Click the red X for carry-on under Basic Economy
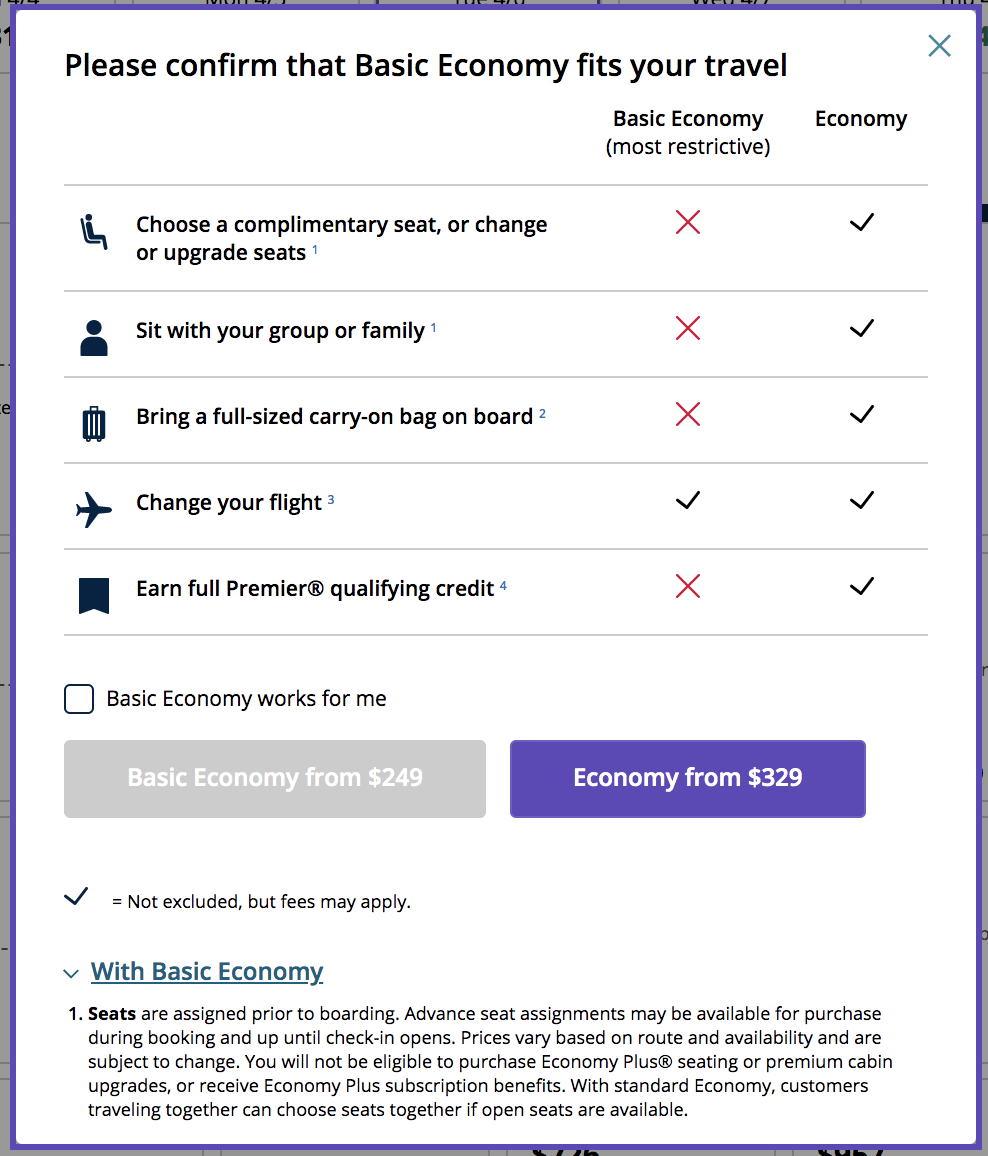 pyautogui.click(x=687, y=414)
